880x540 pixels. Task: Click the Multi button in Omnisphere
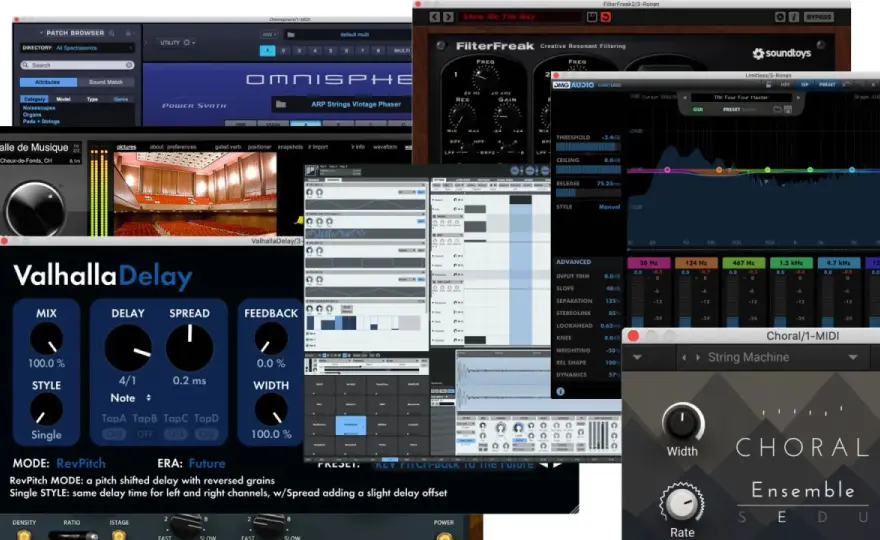point(401,51)
